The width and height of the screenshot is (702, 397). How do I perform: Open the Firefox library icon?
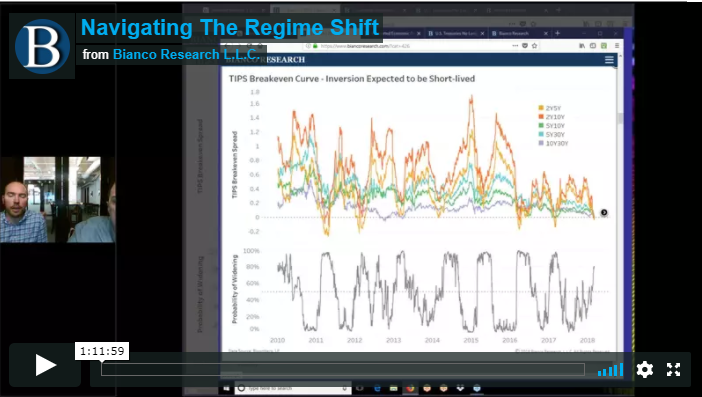[582, 46]
